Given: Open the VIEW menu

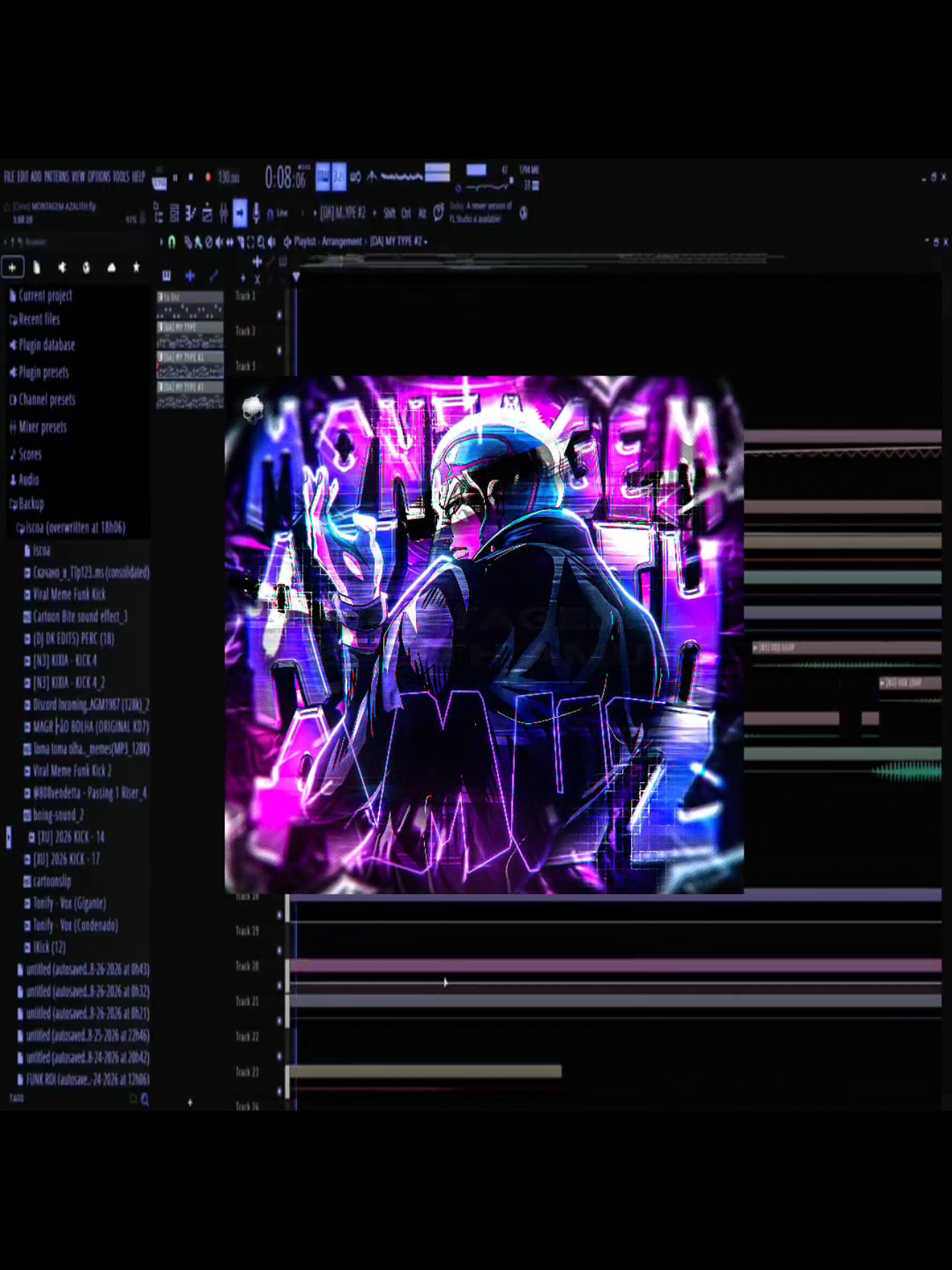Looking at the screenshot, I should 78,177.
